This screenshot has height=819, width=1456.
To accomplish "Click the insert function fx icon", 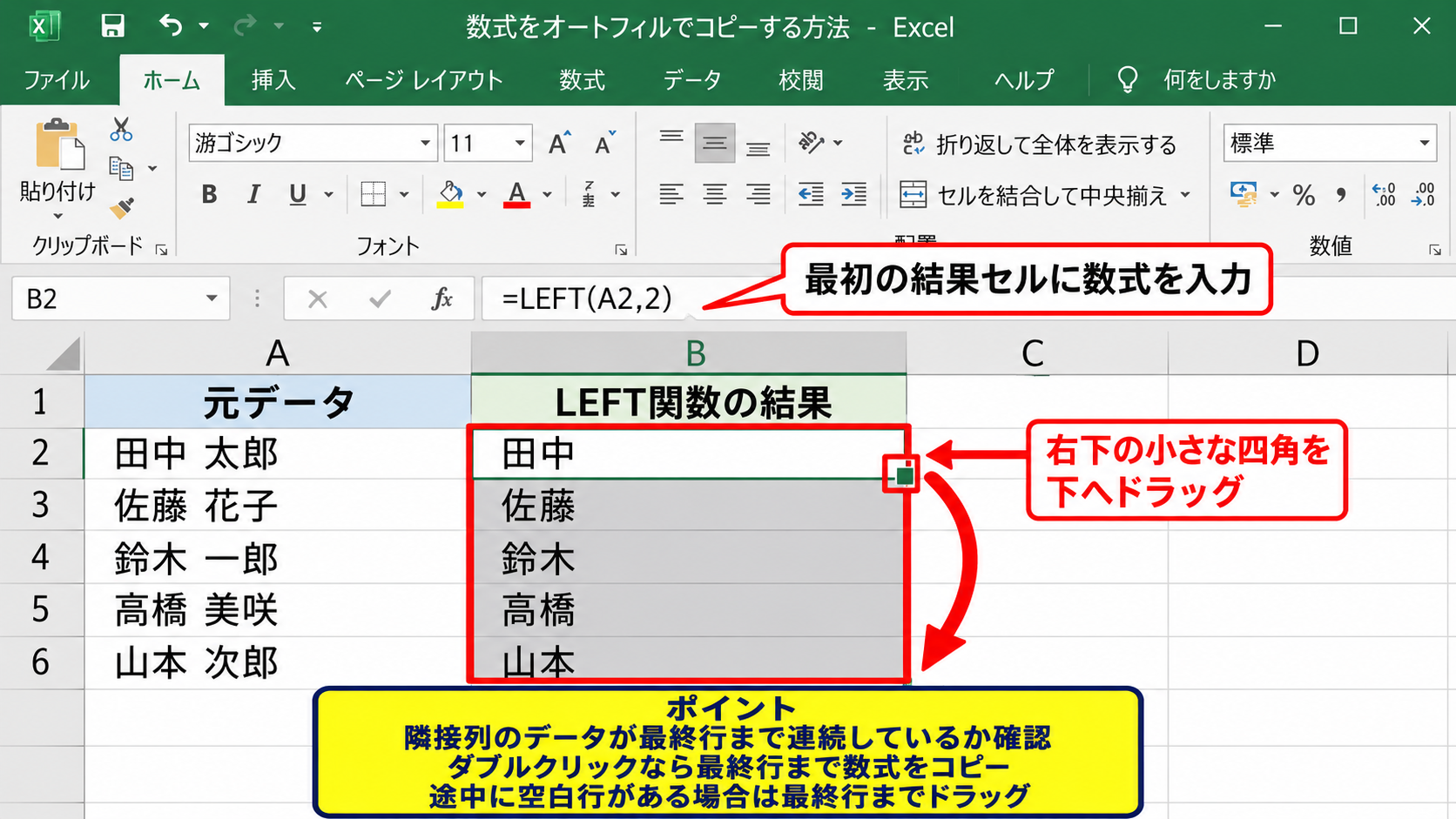I will 442,299.
